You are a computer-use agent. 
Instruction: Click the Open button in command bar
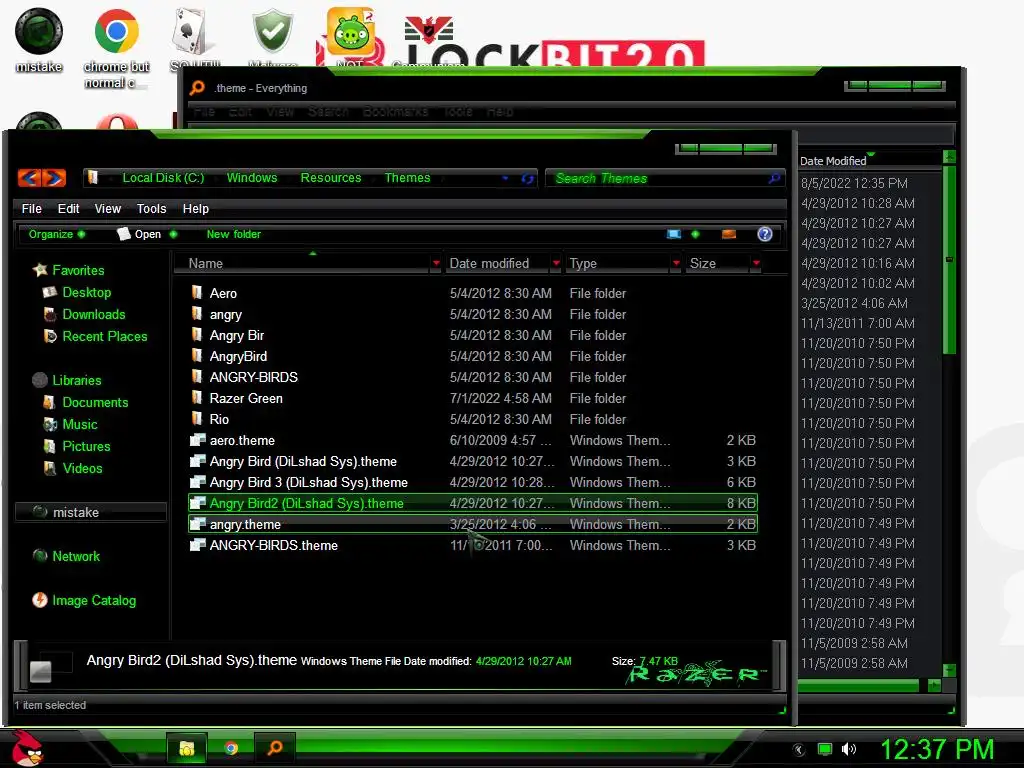tap(139, 234)
